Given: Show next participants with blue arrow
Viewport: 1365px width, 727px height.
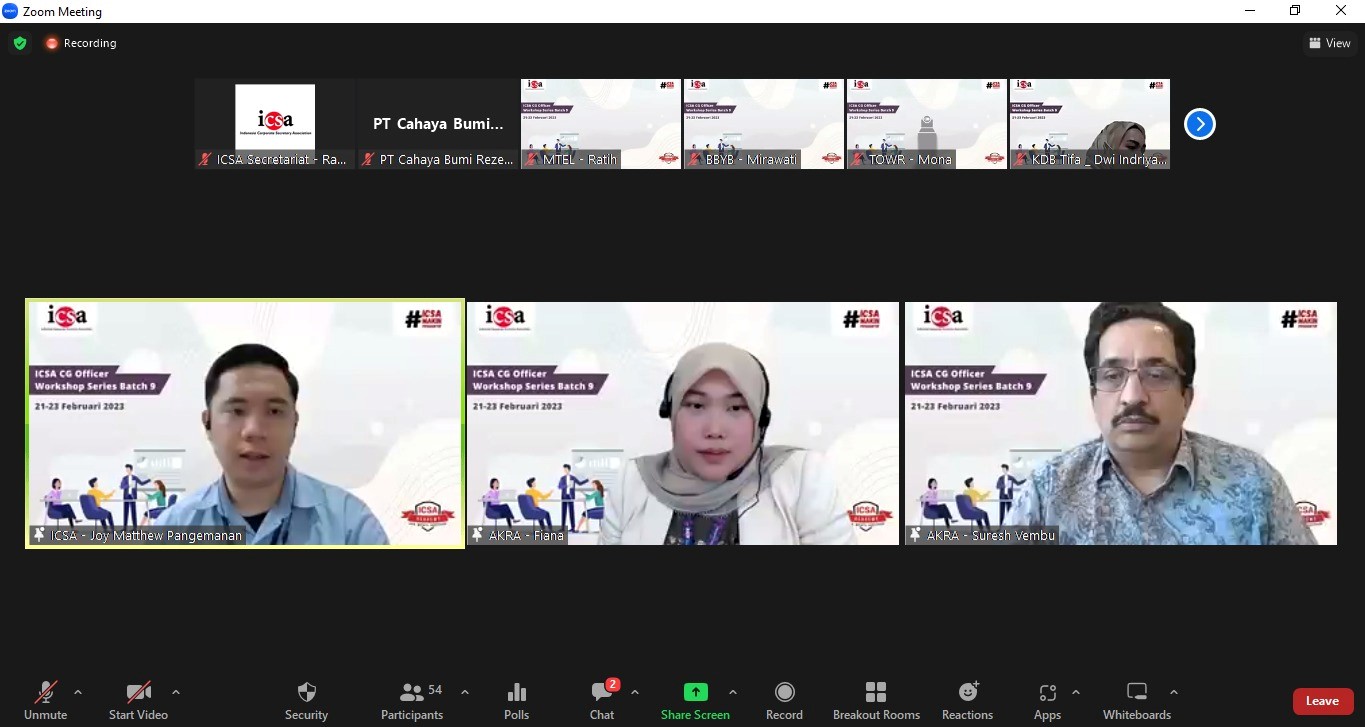Looking at the screenshot, I should pyautogui.click(x=1199, y=124).
